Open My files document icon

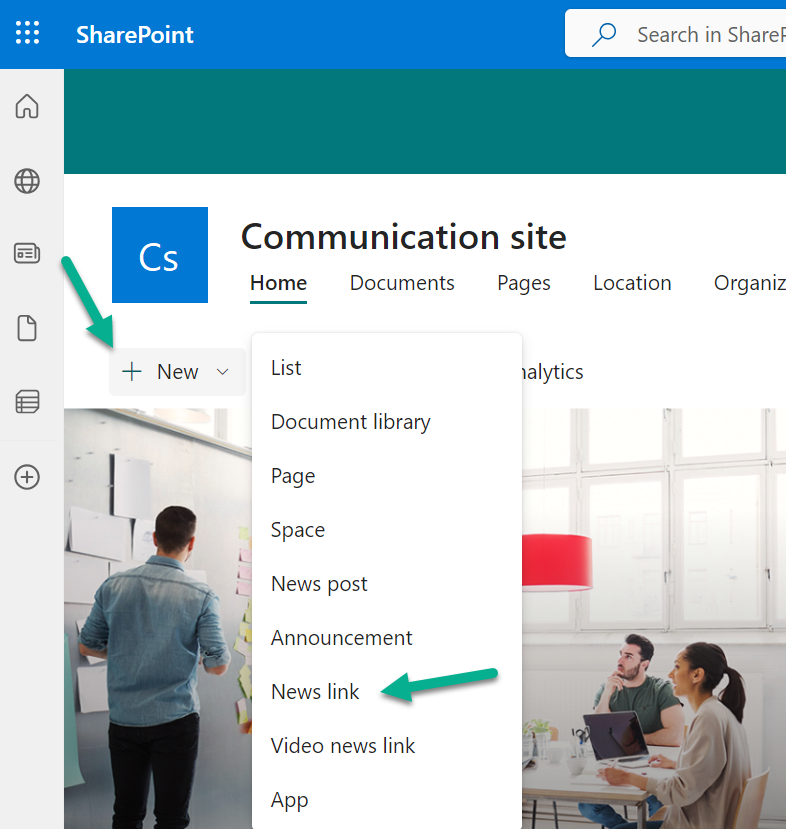27,328
